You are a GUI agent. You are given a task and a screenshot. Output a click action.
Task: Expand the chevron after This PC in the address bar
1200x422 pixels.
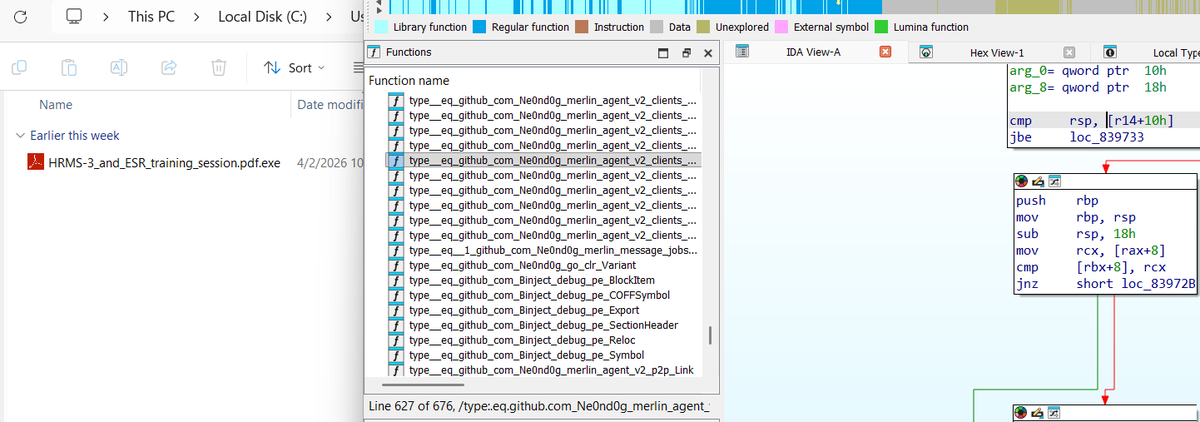[196, 17]
